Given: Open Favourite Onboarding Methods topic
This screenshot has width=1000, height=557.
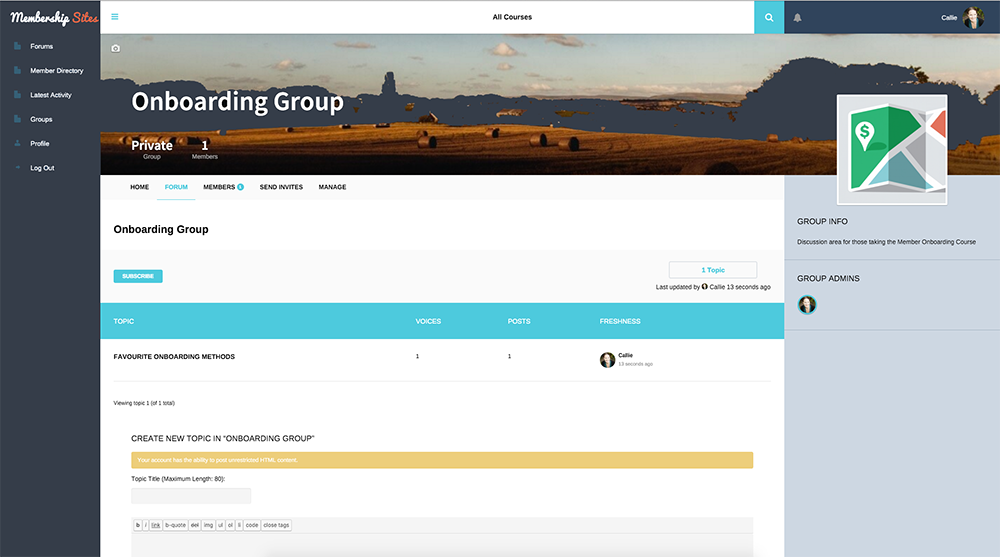Looking at the screenshot, I should click(174, 357).
